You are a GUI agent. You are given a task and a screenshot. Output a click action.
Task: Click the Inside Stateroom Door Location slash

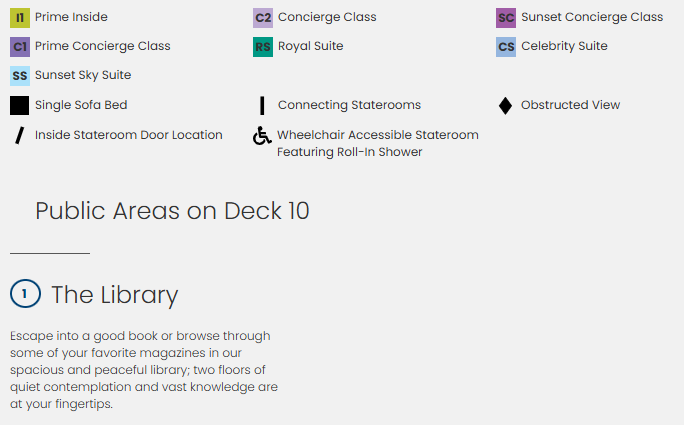pos(19,135)
